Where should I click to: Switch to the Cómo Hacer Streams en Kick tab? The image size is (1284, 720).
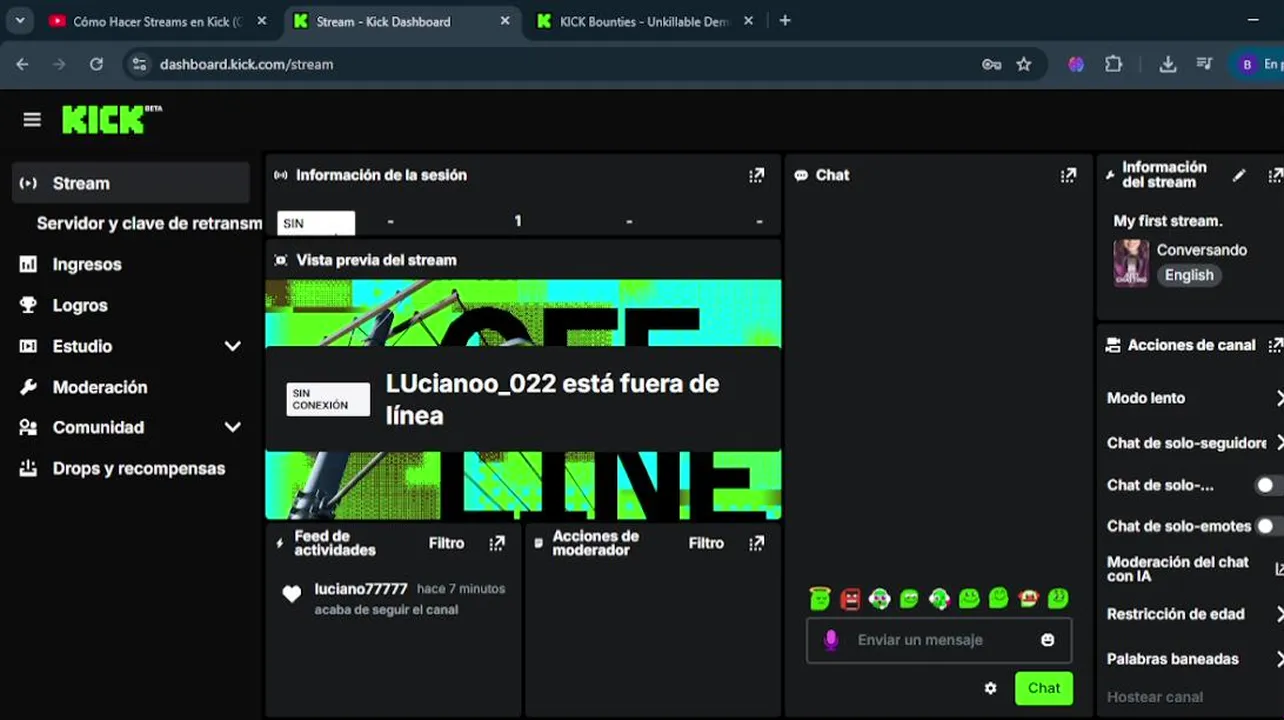(158, 21)
